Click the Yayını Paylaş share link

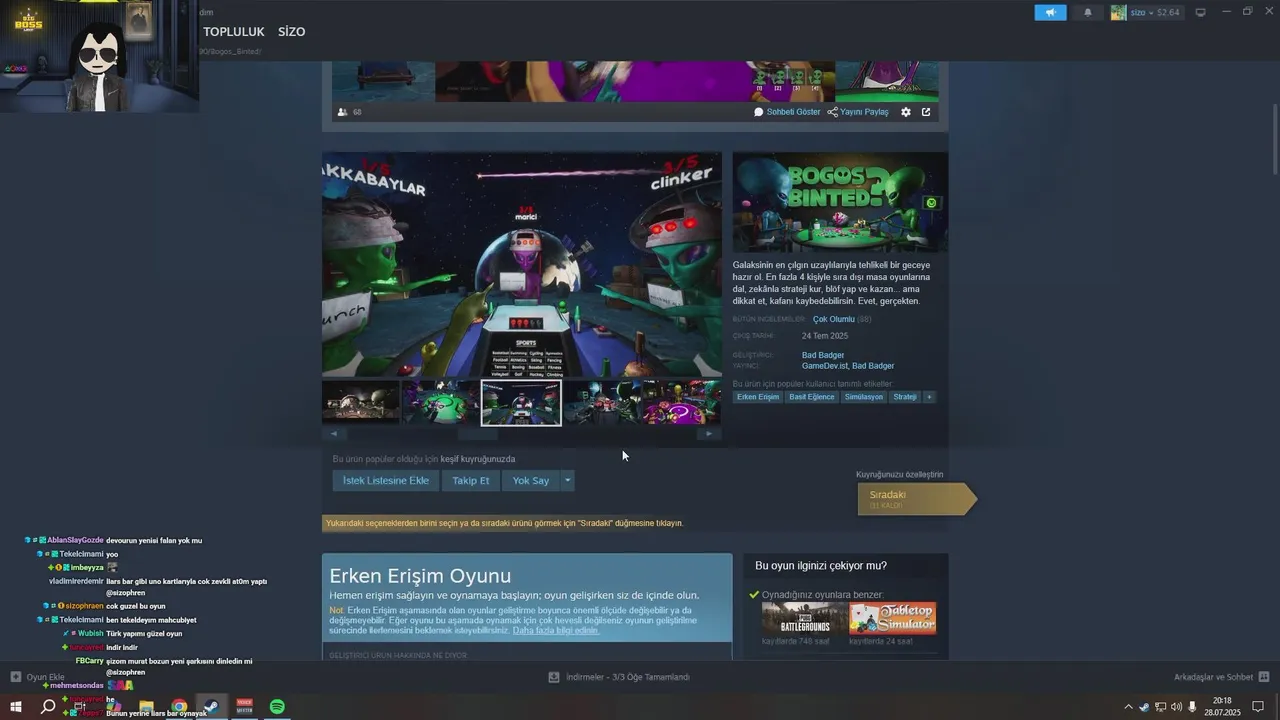coord(858,112)
